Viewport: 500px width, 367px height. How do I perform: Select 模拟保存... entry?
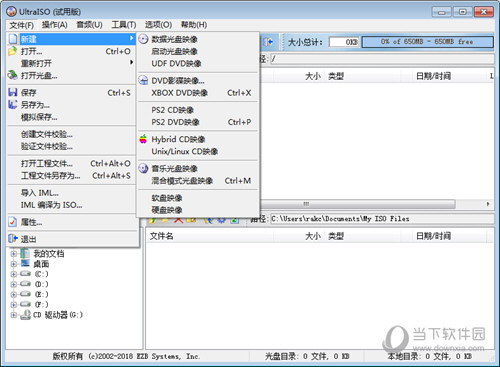(x=71, y=117)
